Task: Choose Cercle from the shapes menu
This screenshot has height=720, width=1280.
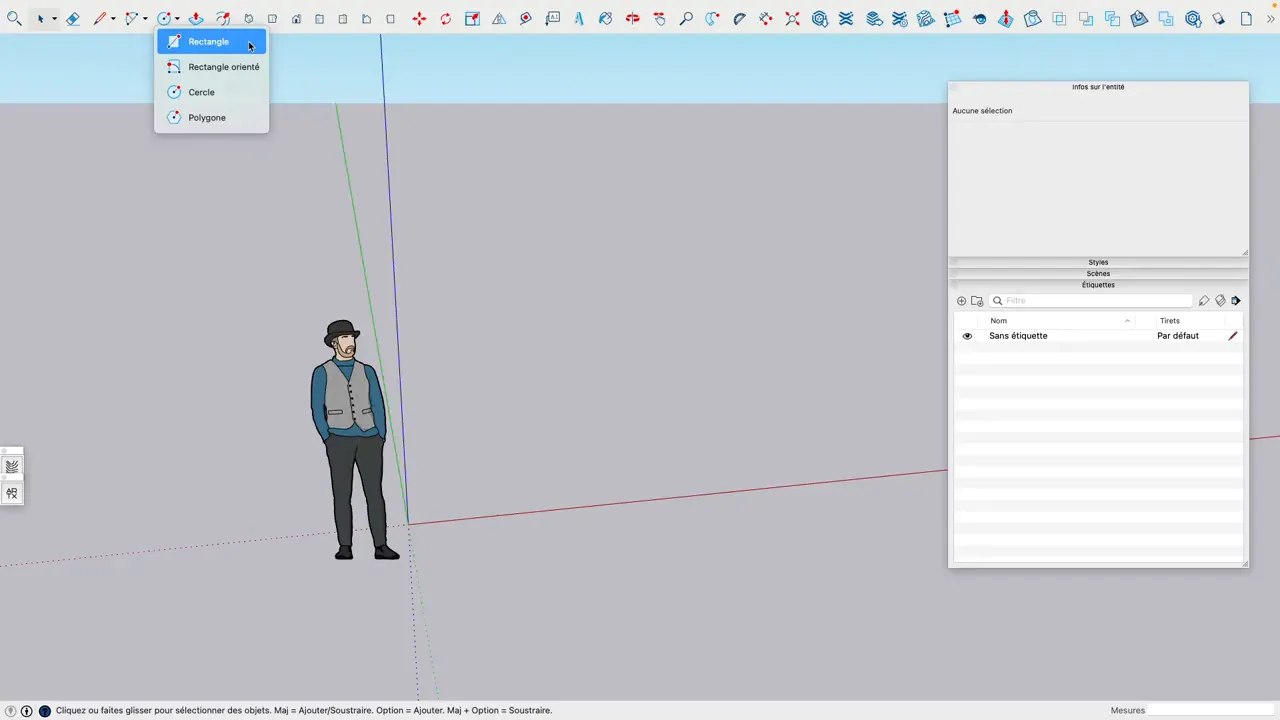Action: [201, 92]
